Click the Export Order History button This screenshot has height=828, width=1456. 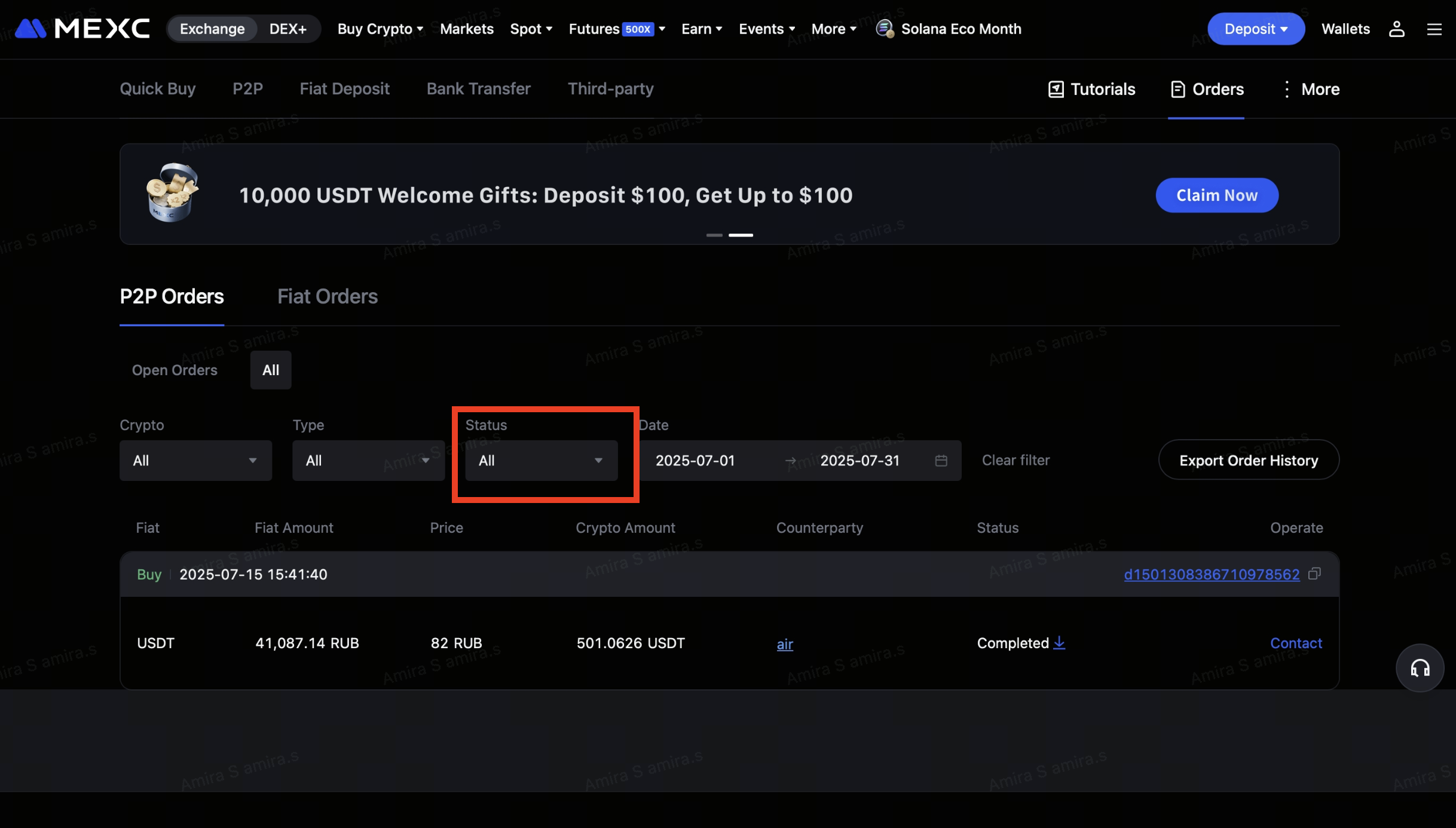tap(1248, 461)
